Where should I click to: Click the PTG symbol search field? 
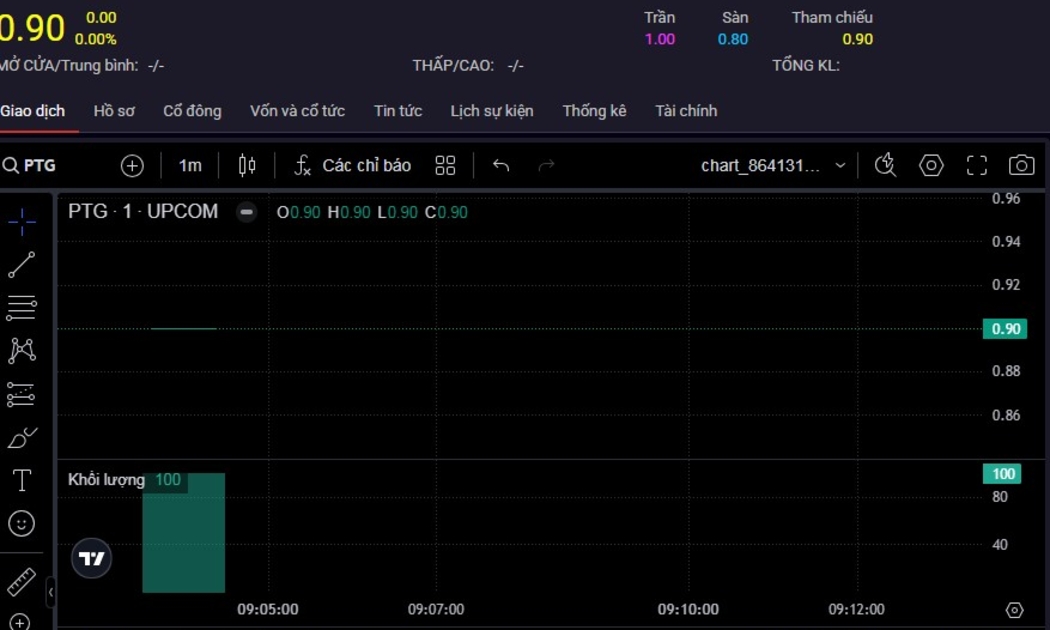[40, 165]
